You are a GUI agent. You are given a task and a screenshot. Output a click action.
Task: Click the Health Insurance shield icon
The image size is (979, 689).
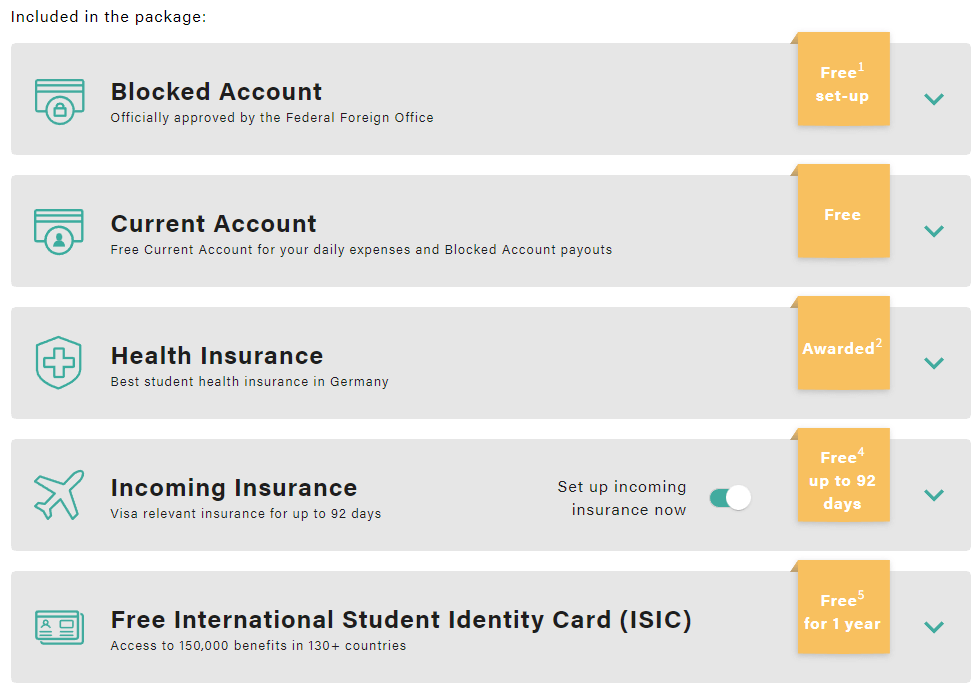(60, 363)
